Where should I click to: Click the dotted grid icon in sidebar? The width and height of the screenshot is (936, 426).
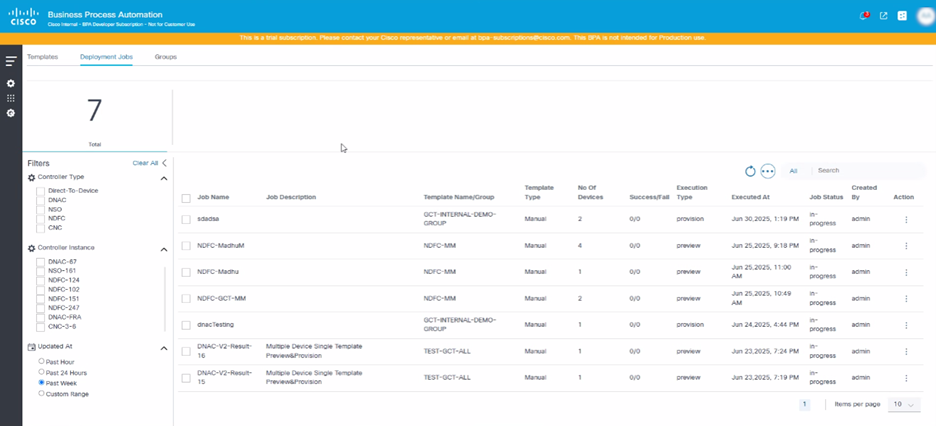[x=11, y=98]
